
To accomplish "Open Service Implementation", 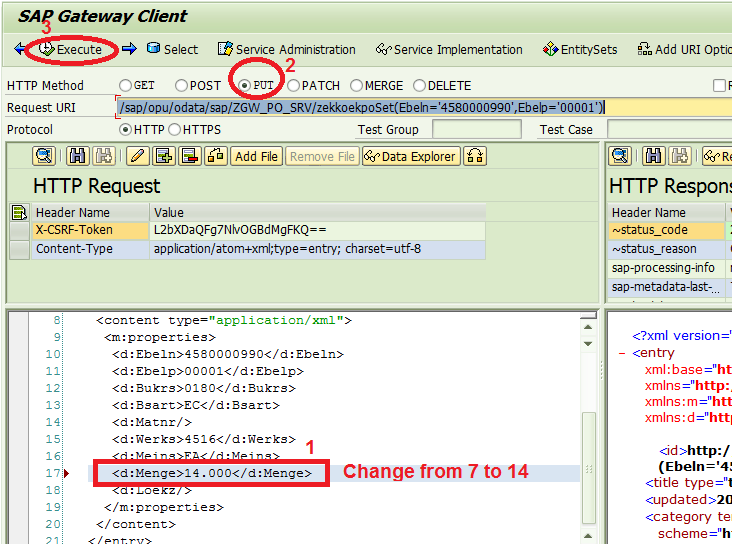I will coord(449,49).
